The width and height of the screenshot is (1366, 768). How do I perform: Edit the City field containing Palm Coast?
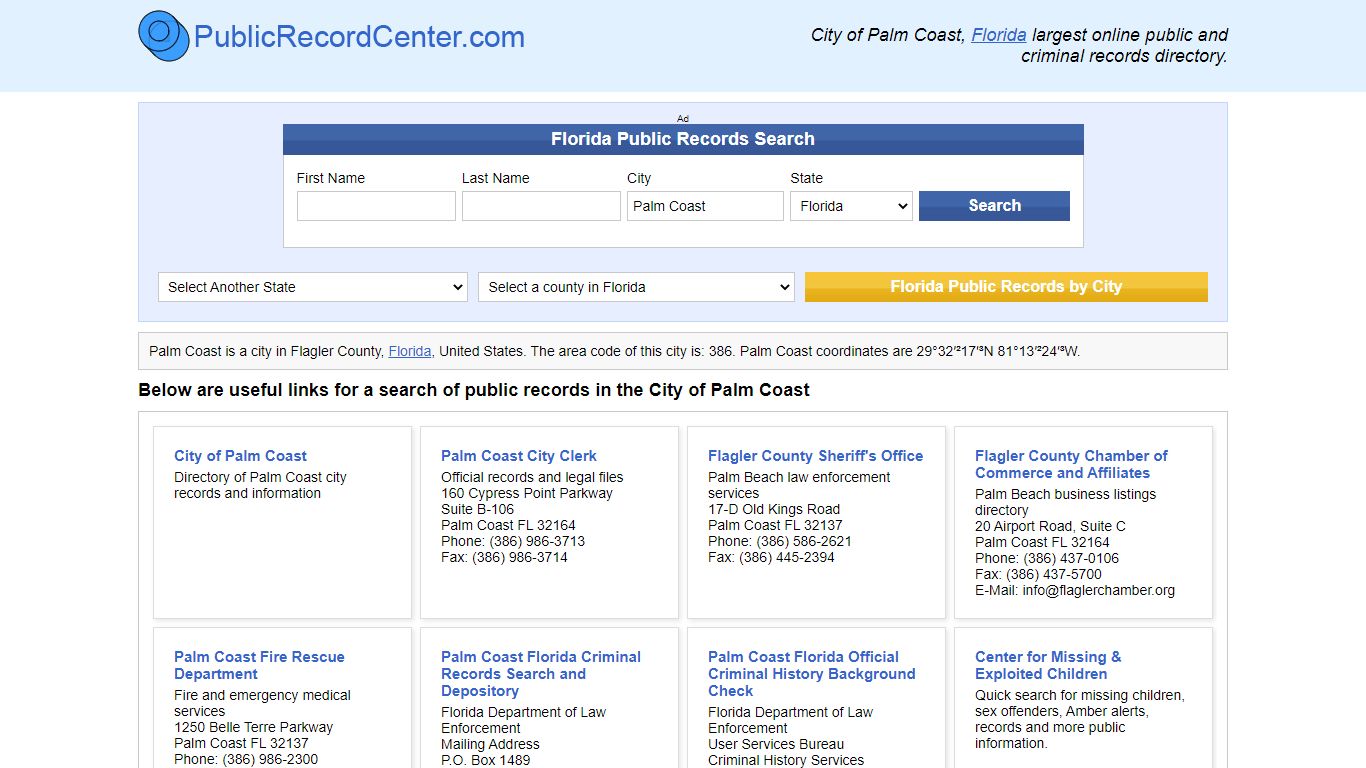coord(705,206)
